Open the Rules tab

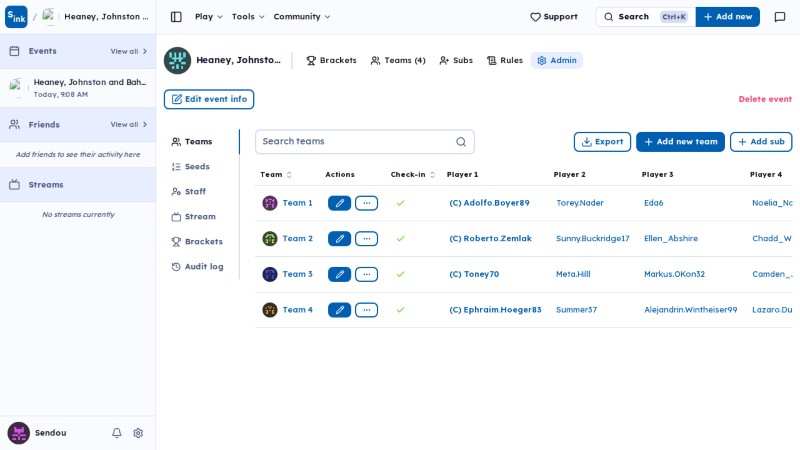pyautogui.click(x=505, y=60)
